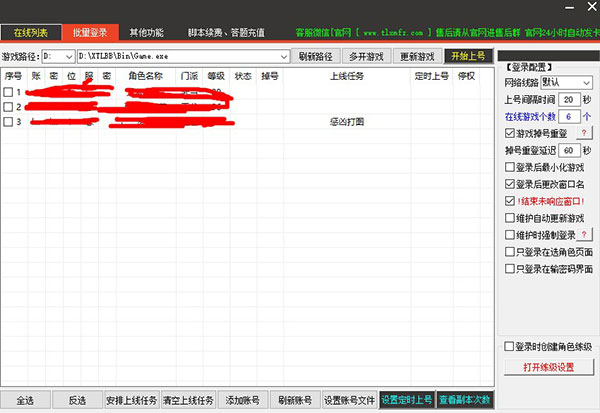Minimize the window
600x413 pixels.
(570, 7)
